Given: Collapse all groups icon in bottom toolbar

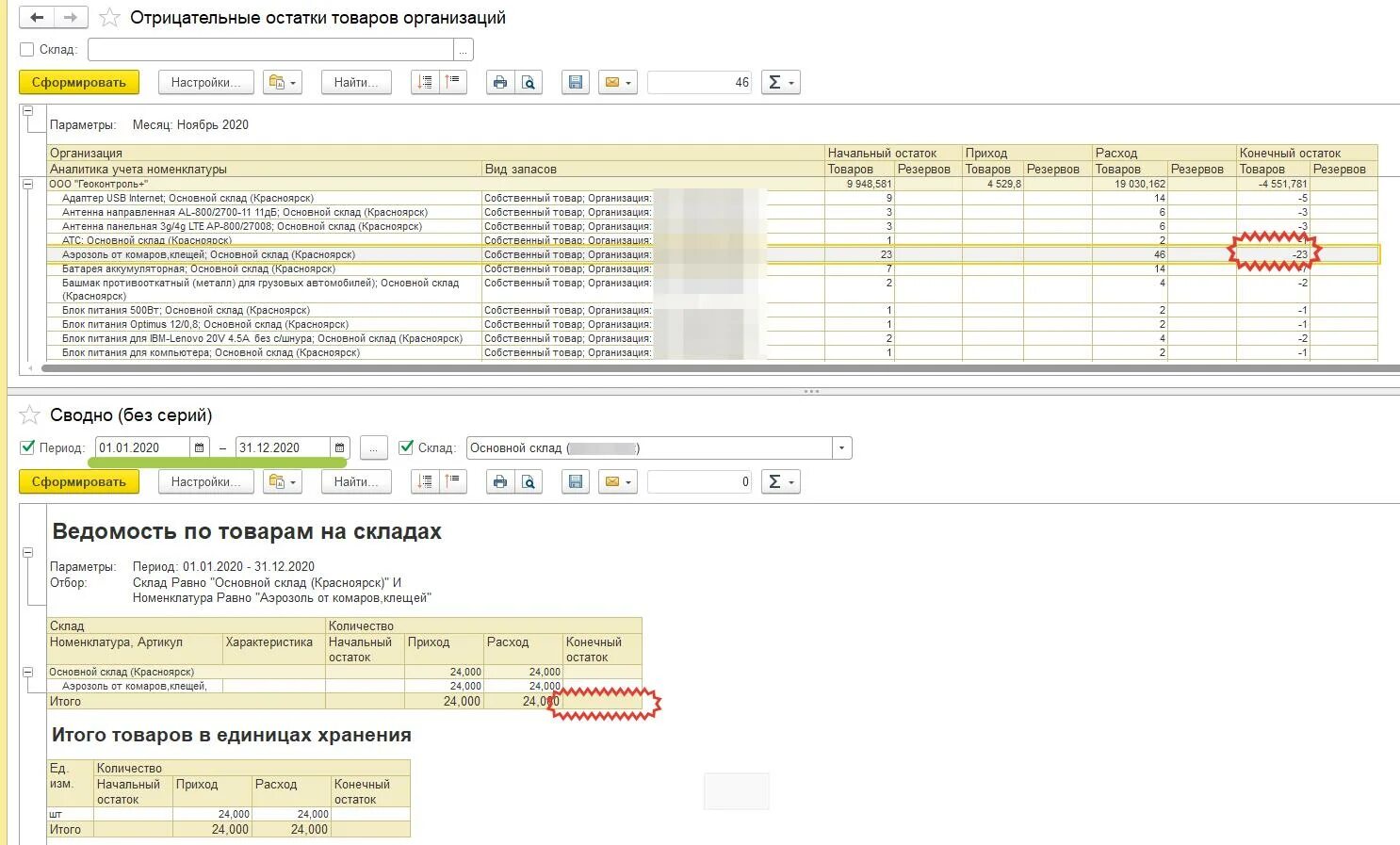Looking at the screenshot, I should (x=426, y=481).
